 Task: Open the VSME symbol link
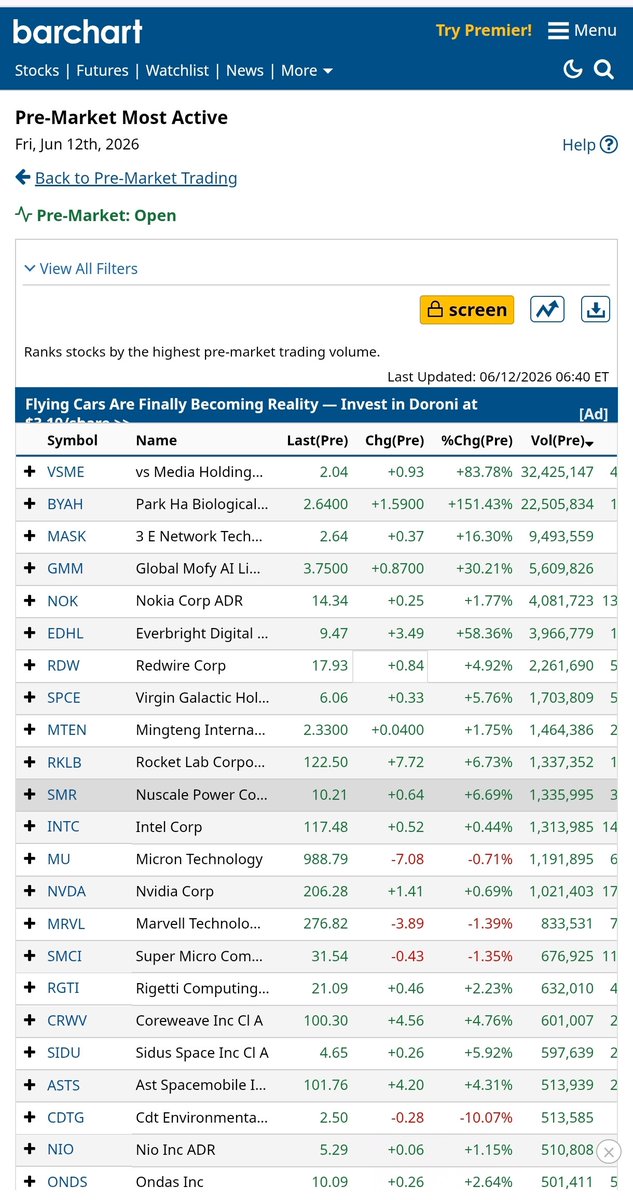coord(66,472)
